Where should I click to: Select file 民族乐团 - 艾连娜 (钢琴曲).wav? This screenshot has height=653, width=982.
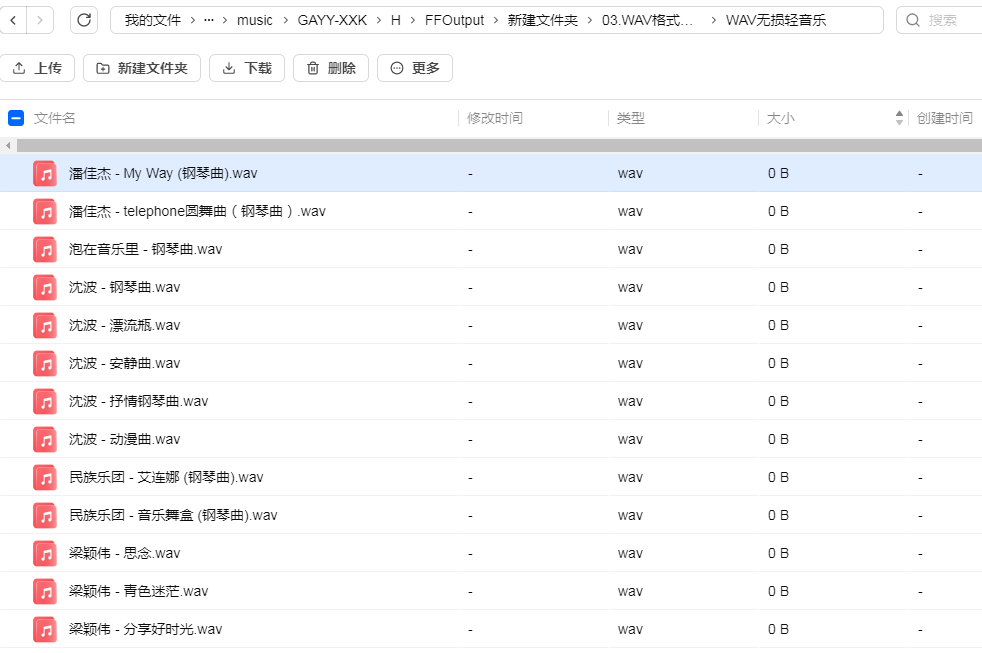point(491,478)
